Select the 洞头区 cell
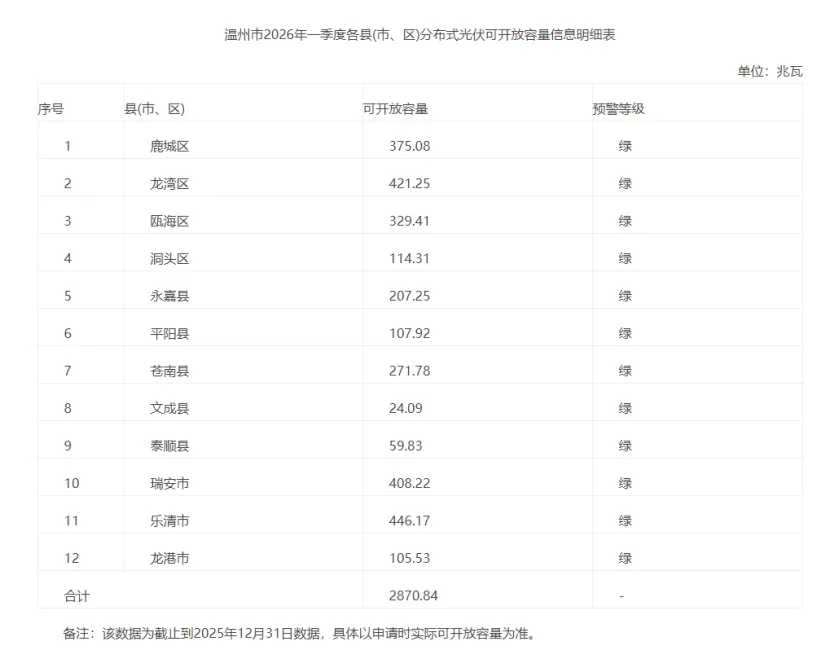The width and height of the screenshot is (830, 659). (x=169, y=259)
